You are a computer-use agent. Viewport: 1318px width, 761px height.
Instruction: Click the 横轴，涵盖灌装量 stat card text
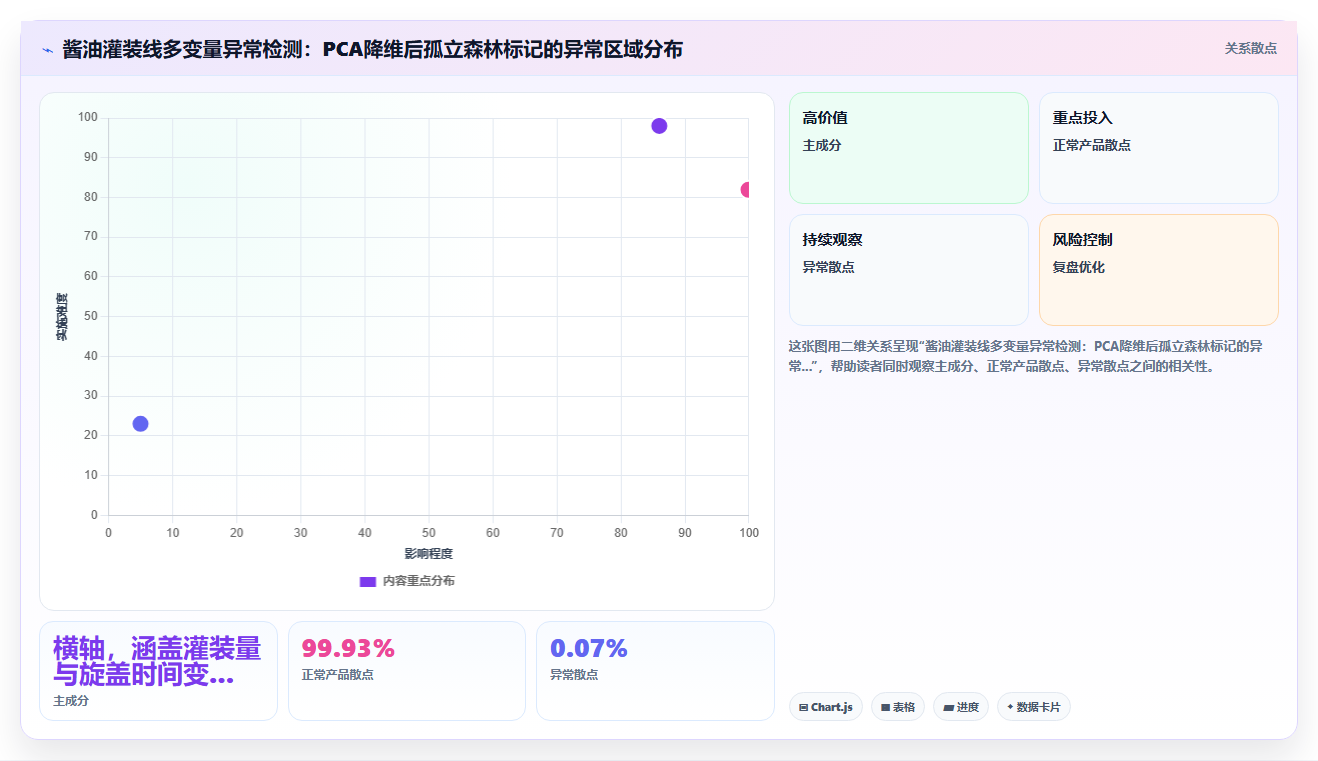coord(157,661)
